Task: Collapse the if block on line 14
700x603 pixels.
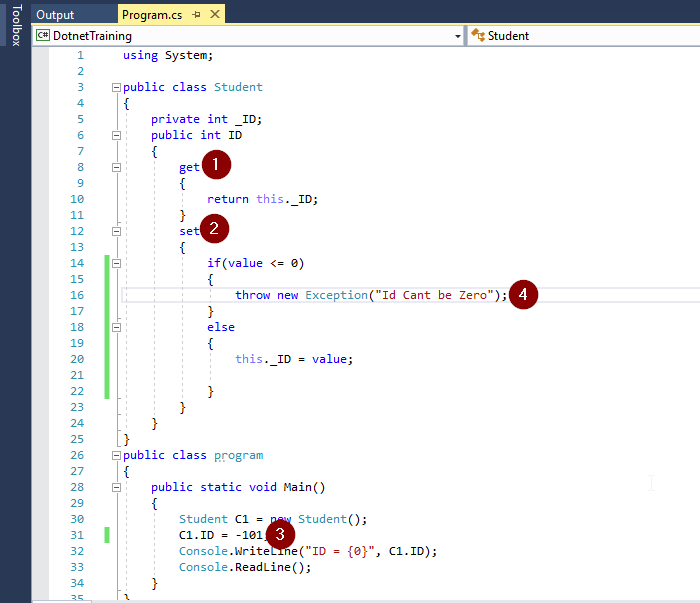Action: [x=116, y=263]
